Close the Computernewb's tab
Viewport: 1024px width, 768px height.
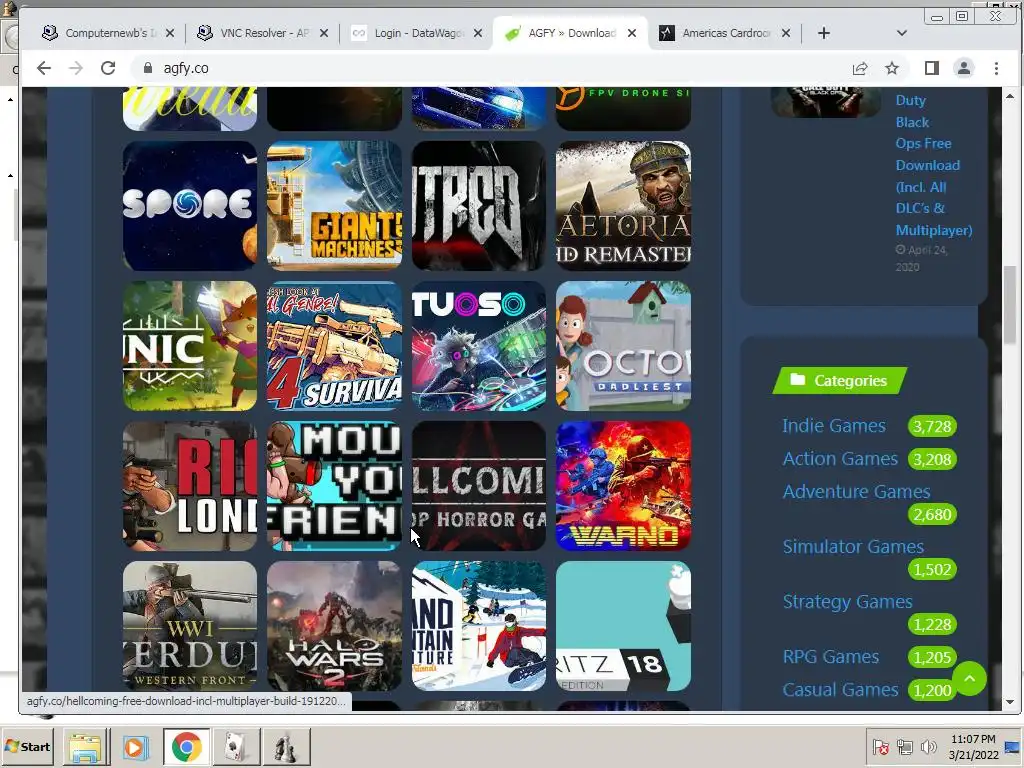tap(170, 33)
